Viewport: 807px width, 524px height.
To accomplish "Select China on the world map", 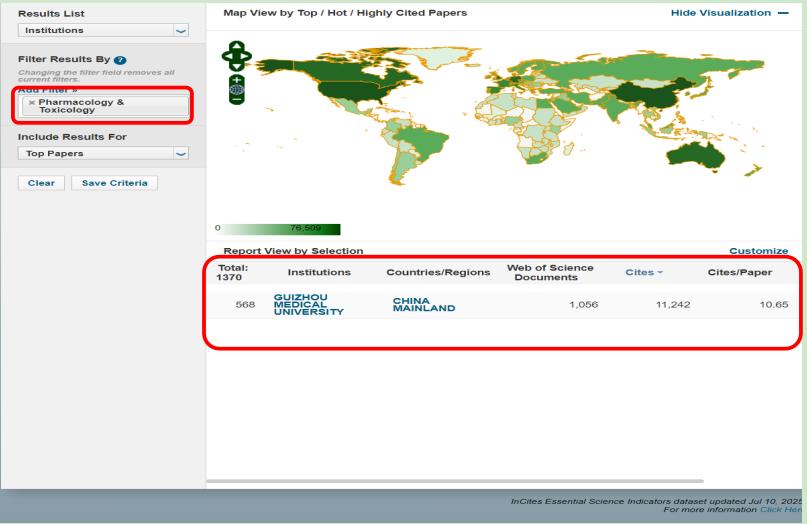I will pyautogui.click(x=651, y=94).
